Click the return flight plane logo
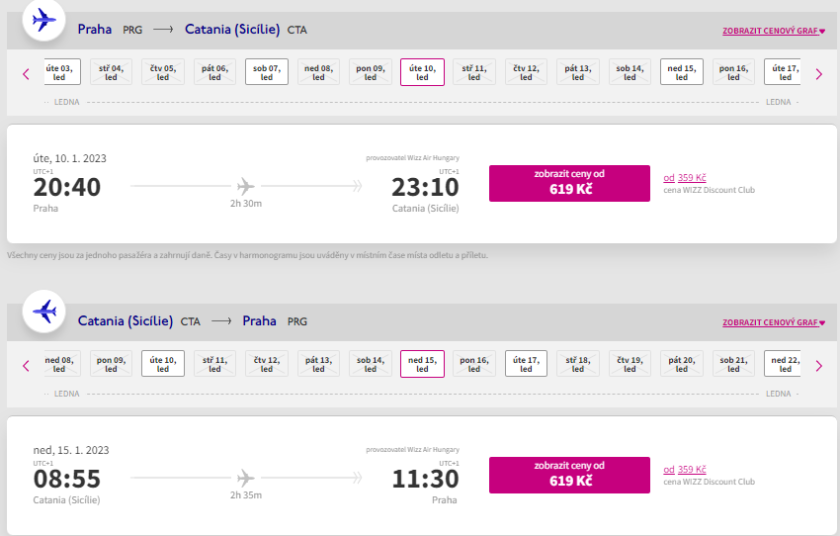The image size is (840, 536). (43, 312)
